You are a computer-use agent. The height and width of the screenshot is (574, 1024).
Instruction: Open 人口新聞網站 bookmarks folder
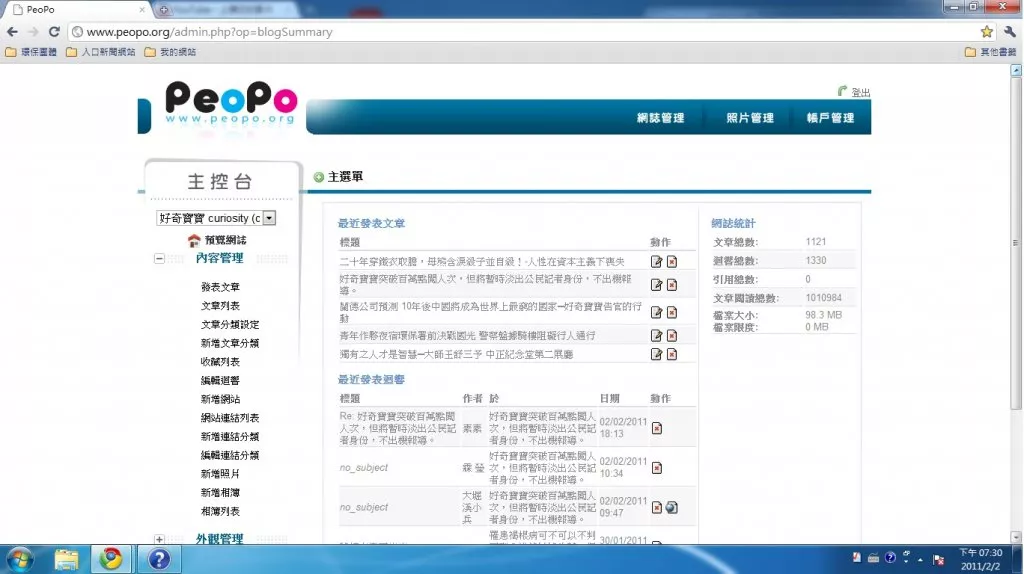click(x=101, y=52)
